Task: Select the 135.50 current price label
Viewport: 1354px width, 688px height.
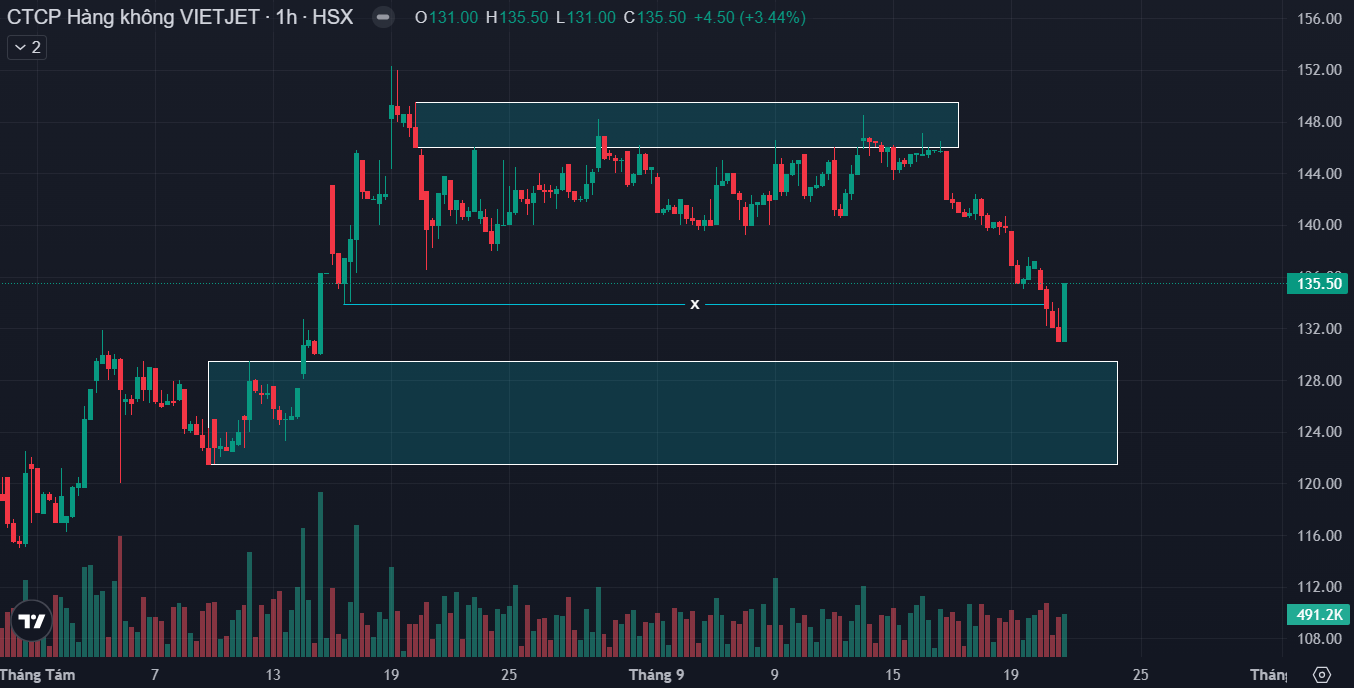Action: [1318, 284]
